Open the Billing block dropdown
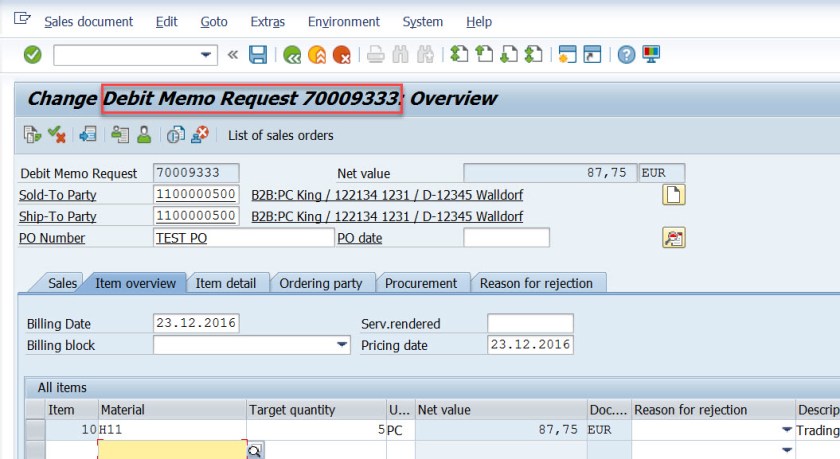The height and width of the screenshot is (459, 840). coord(341,345)
